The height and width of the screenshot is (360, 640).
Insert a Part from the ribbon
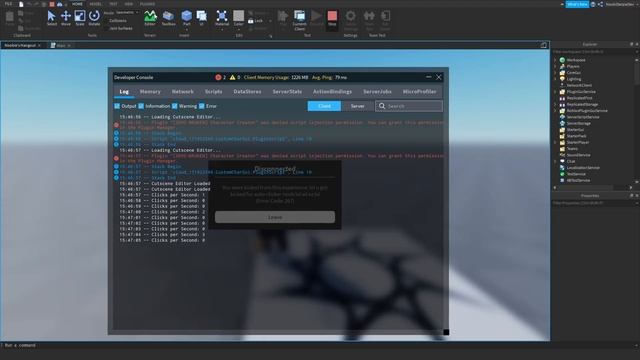pyautogui.click(x=187, y=18)
